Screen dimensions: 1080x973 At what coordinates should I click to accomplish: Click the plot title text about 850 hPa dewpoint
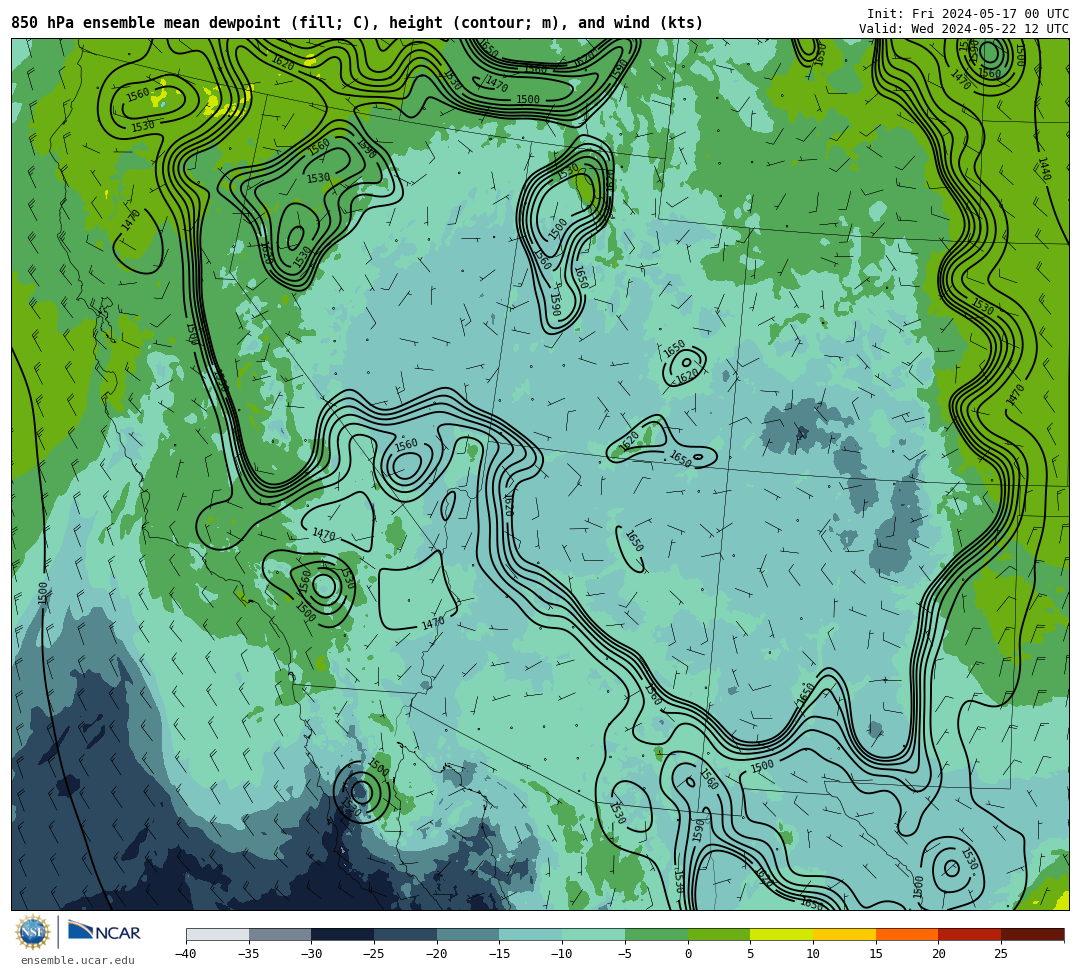(x=357, y=23)
